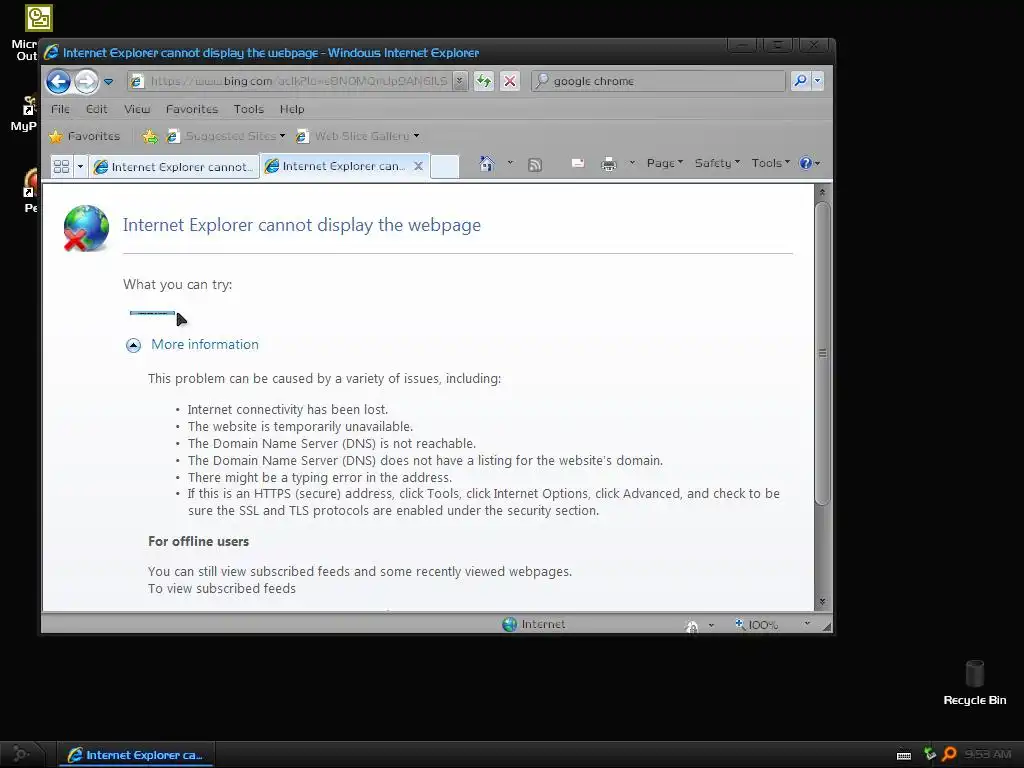
Task: Open the address bar history dropdown arrow
Action: tap(460, 81)
